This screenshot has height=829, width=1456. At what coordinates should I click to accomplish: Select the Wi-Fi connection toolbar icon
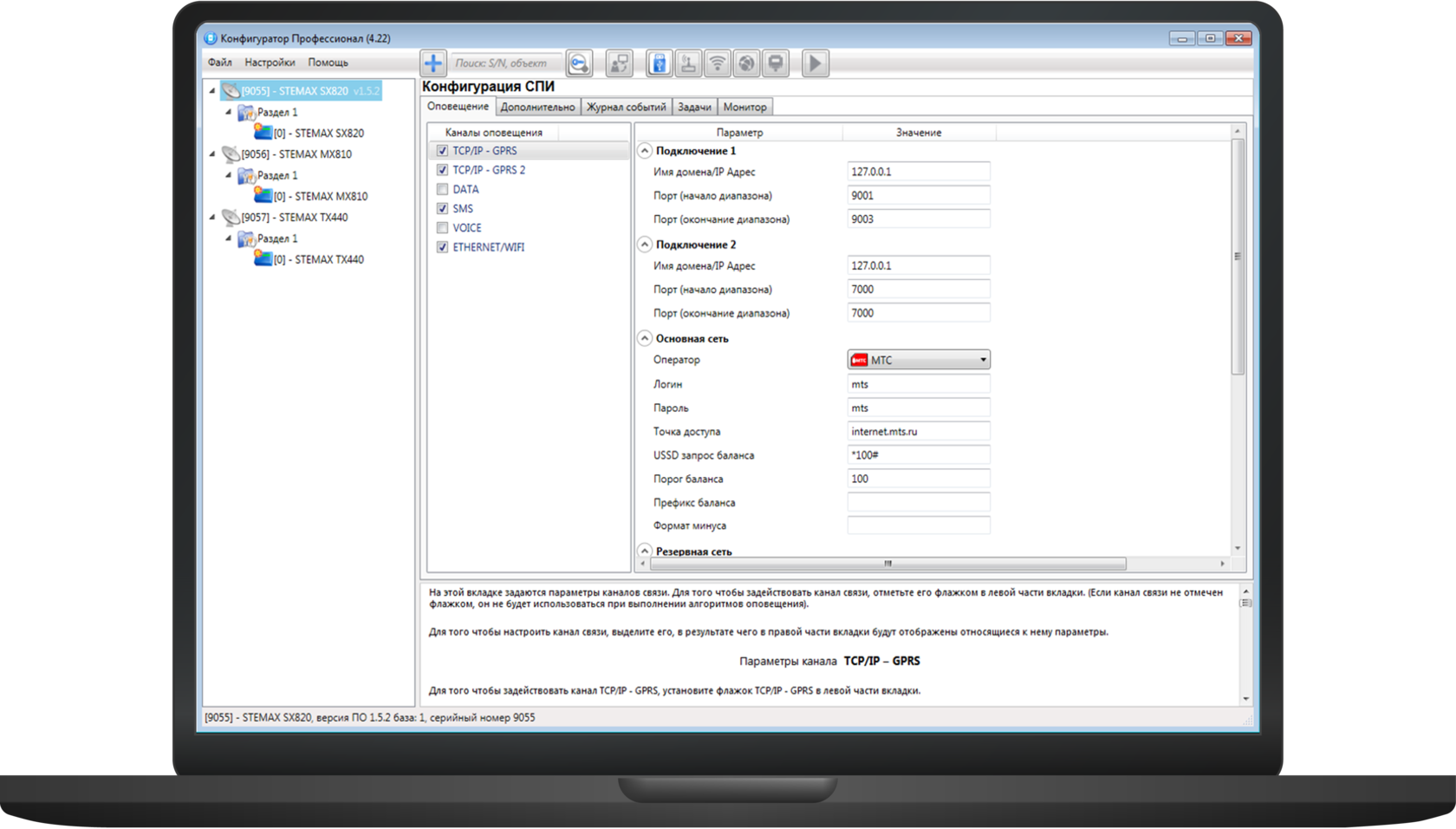pyautogui.click(x=718, y=63)
